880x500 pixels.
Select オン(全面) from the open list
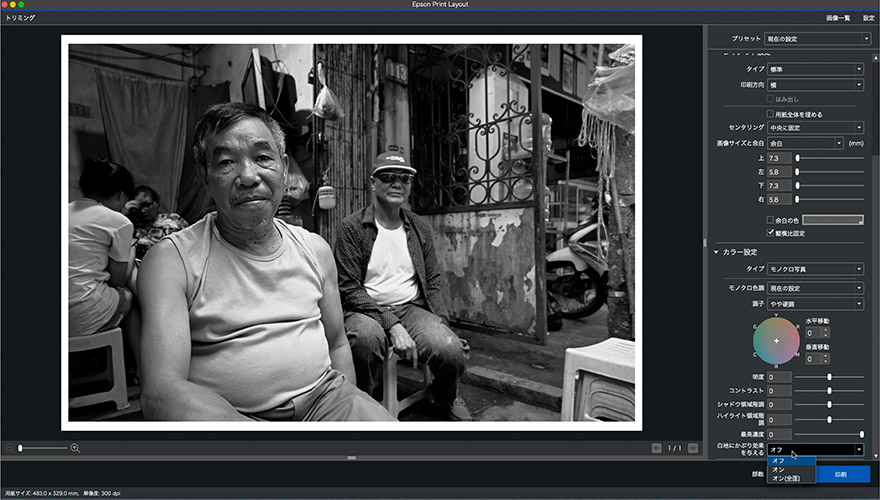(786, 478)
